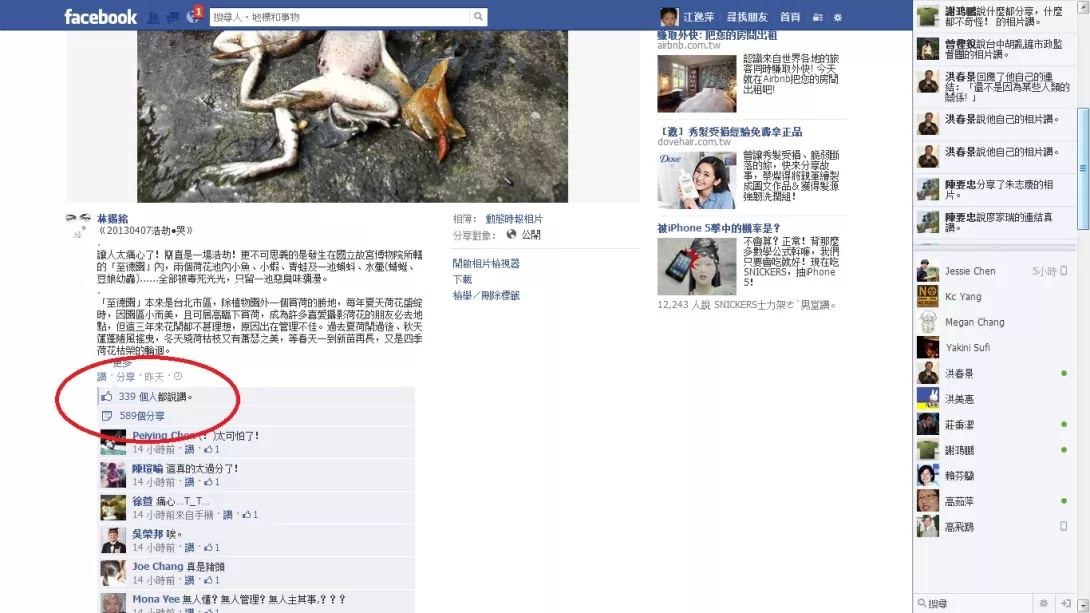
Task: Click 讚 to like the photo post
Action: (x=101, y=377)
